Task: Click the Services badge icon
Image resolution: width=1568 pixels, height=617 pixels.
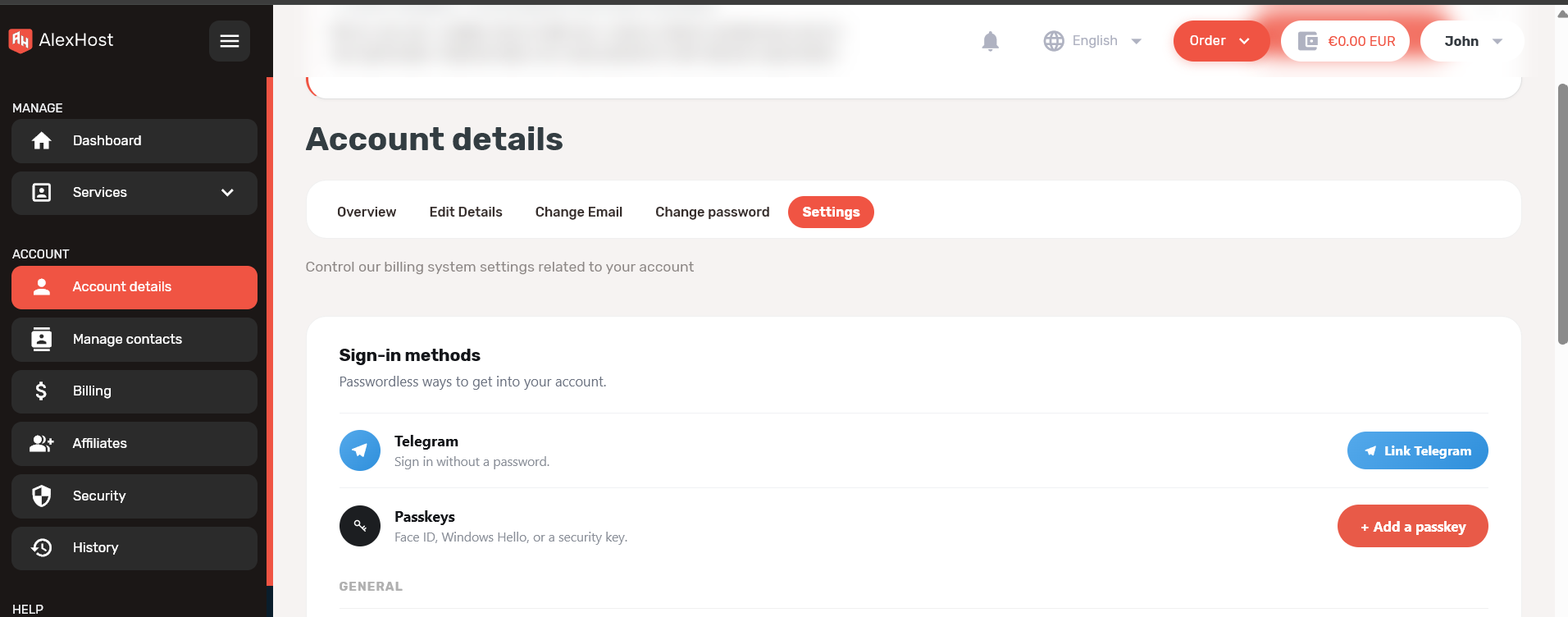Action: pos(42,193)
